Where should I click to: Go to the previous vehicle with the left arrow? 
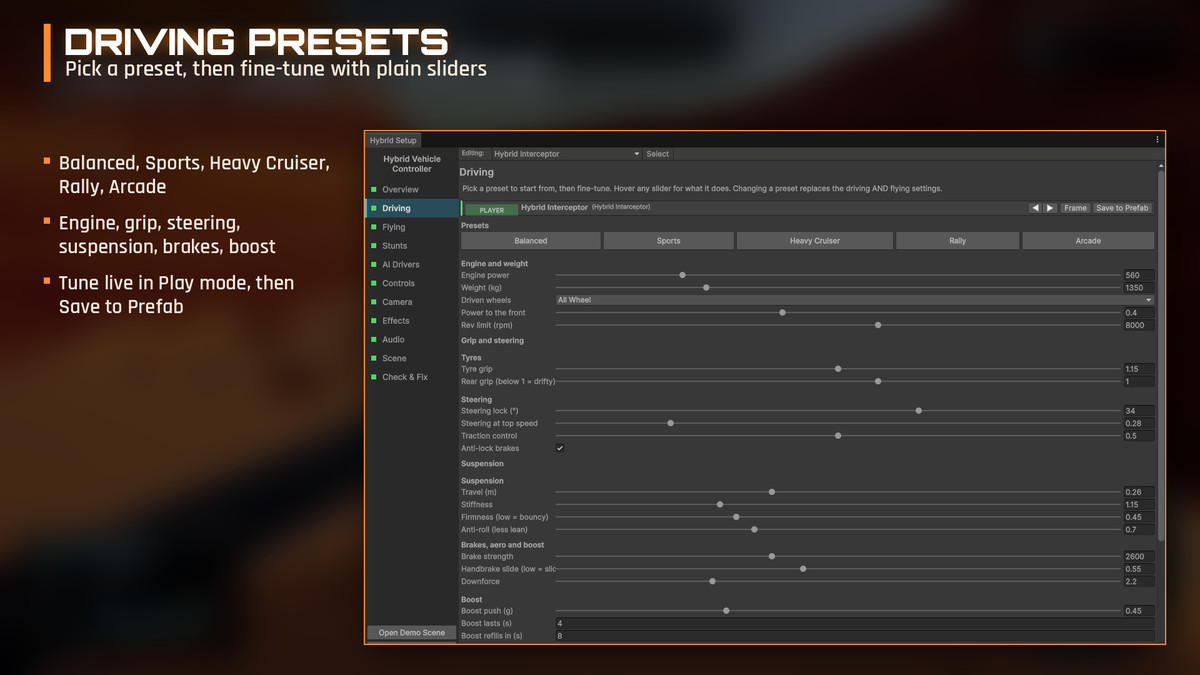[1035, 208]
